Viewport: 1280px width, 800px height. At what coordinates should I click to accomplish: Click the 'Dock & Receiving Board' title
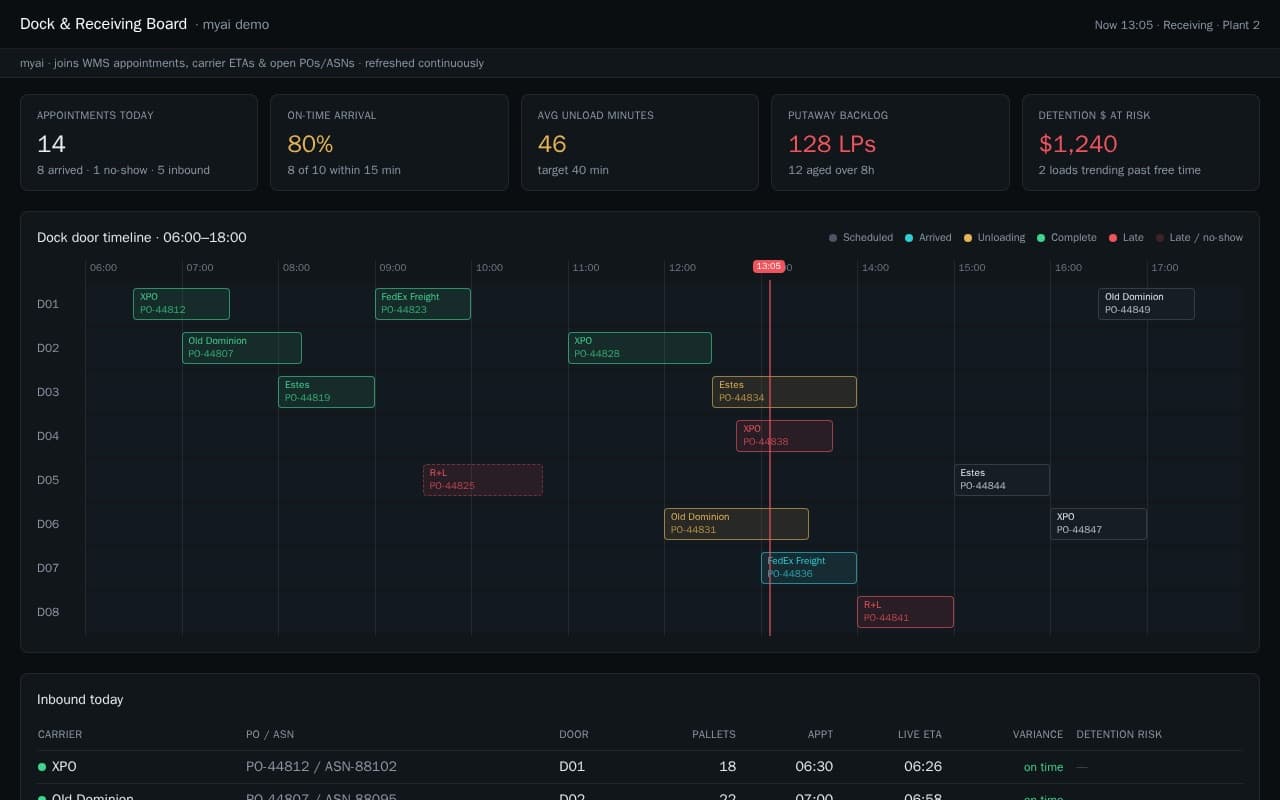[103, 24]
